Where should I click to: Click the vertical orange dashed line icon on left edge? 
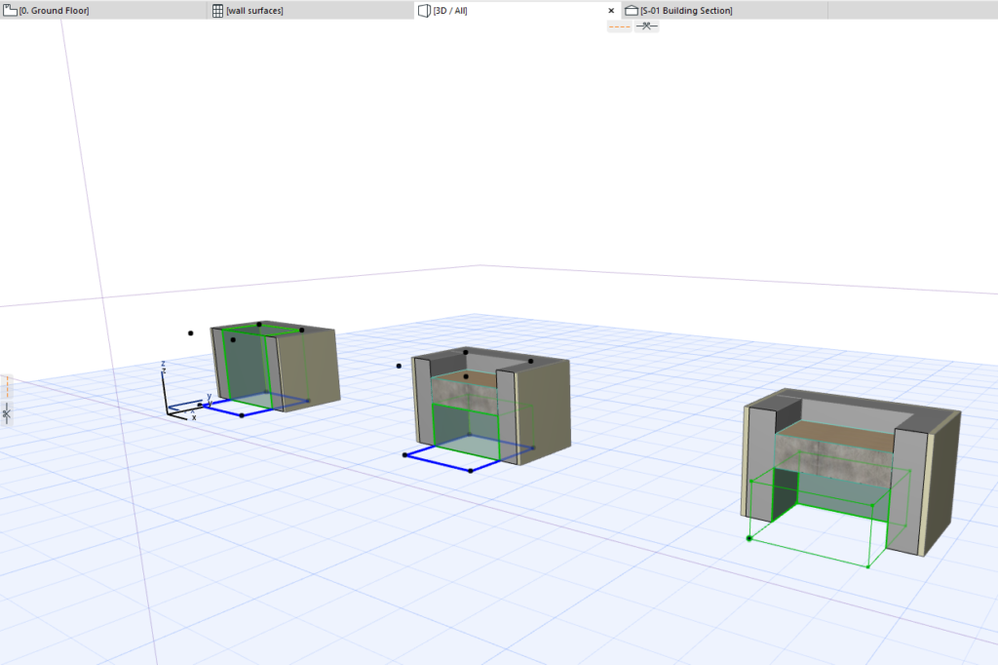pyautogui.click(x=6, y=387)
